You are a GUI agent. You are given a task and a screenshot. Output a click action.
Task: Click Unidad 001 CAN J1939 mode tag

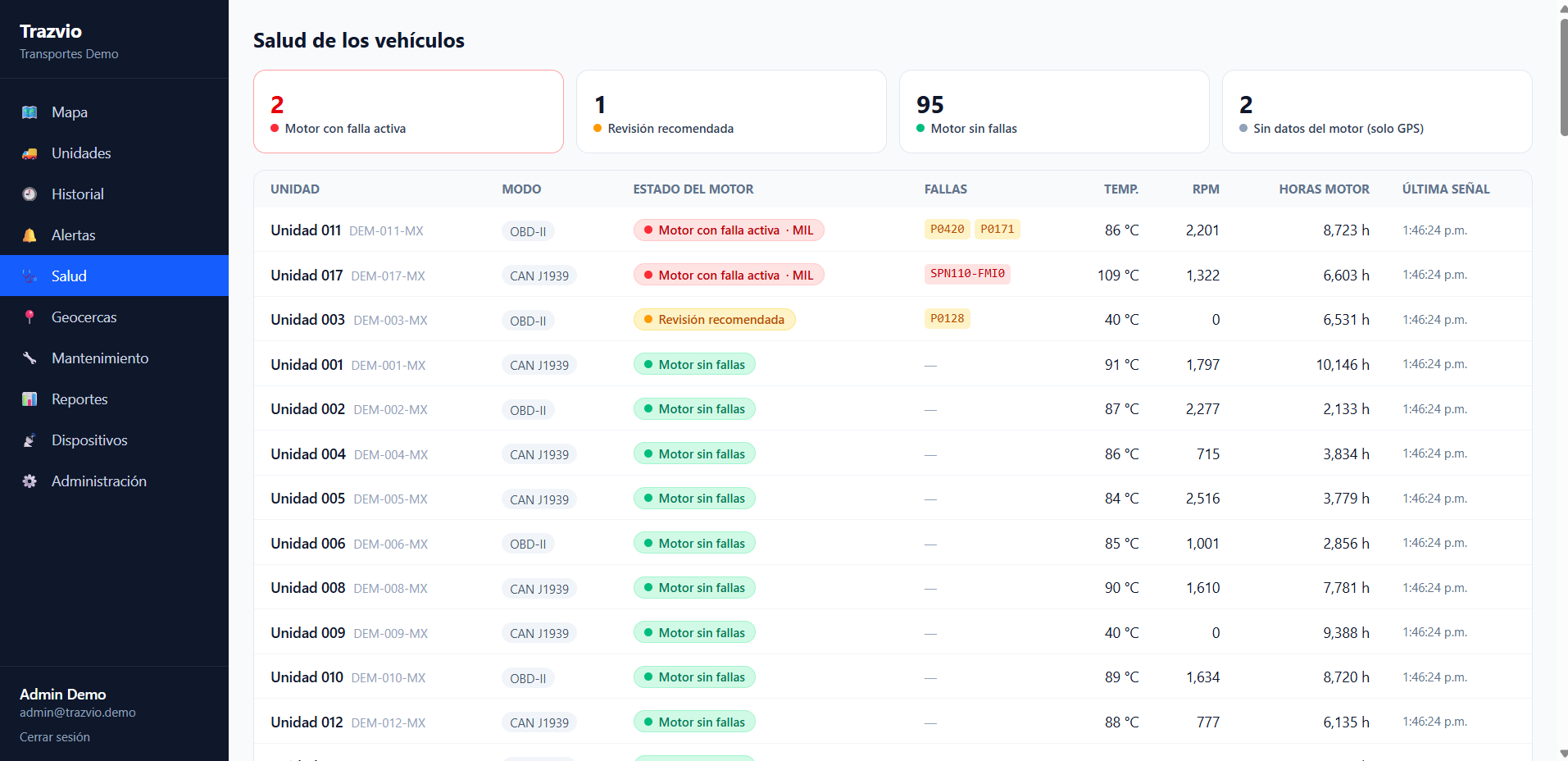tap(539, 365)
